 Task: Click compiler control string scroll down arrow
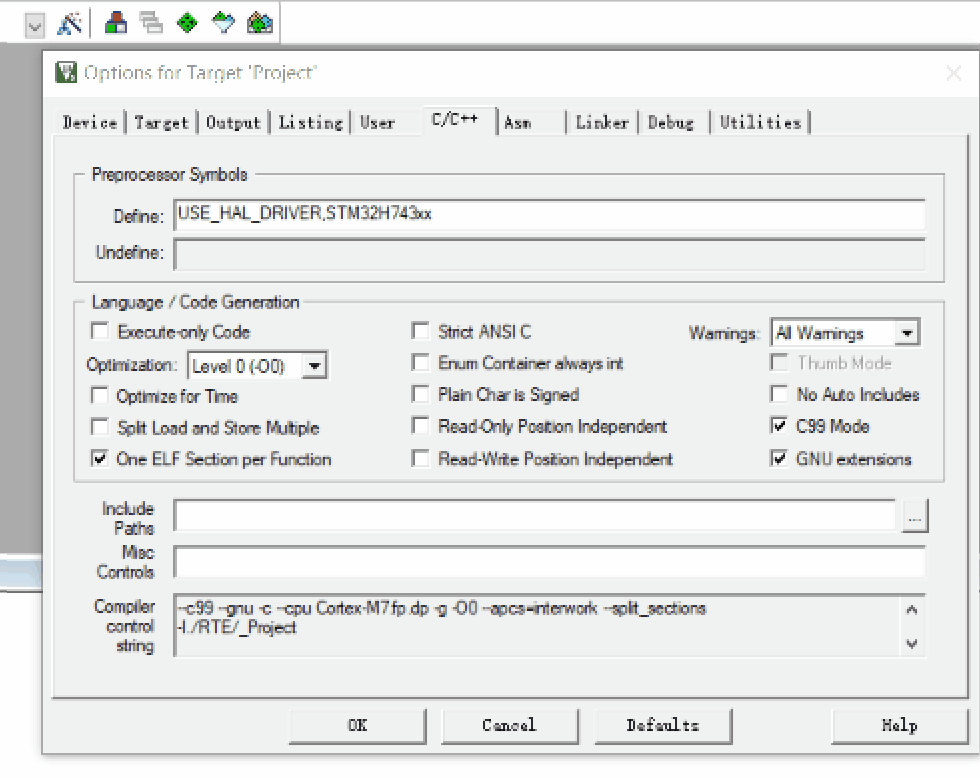click(x=912, y=644)
